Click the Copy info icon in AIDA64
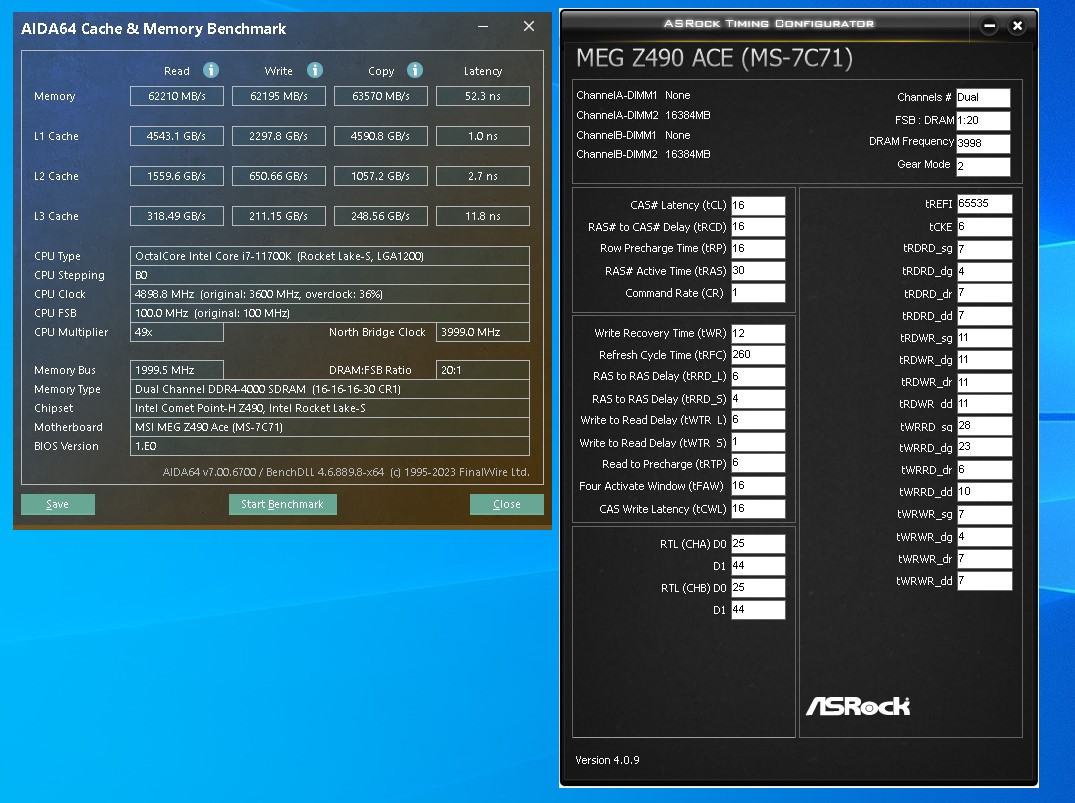Image resolution: width=1075 pixels, height=803 pixels. (x=415, y=70)
